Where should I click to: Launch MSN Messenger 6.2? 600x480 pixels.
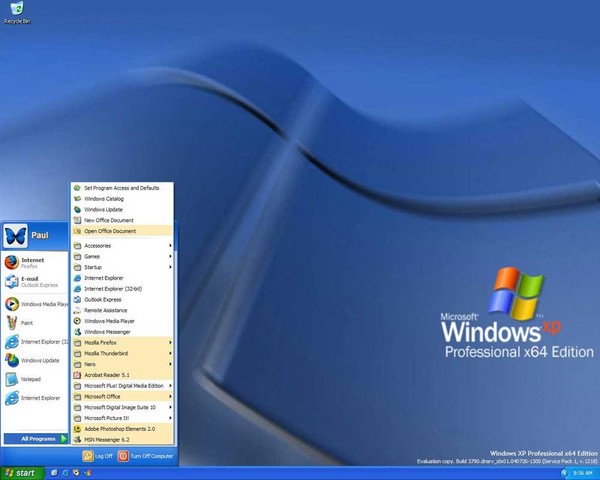coord(122,439)
